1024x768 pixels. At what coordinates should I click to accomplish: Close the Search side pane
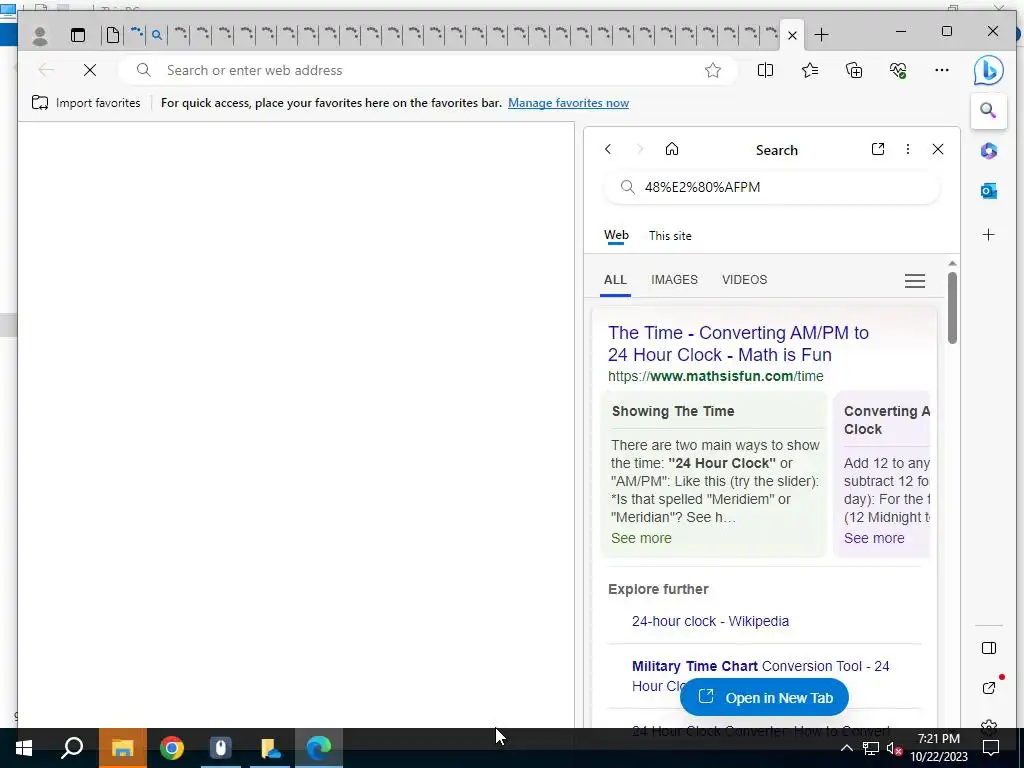pyautogui.click(x=938, y=149)
